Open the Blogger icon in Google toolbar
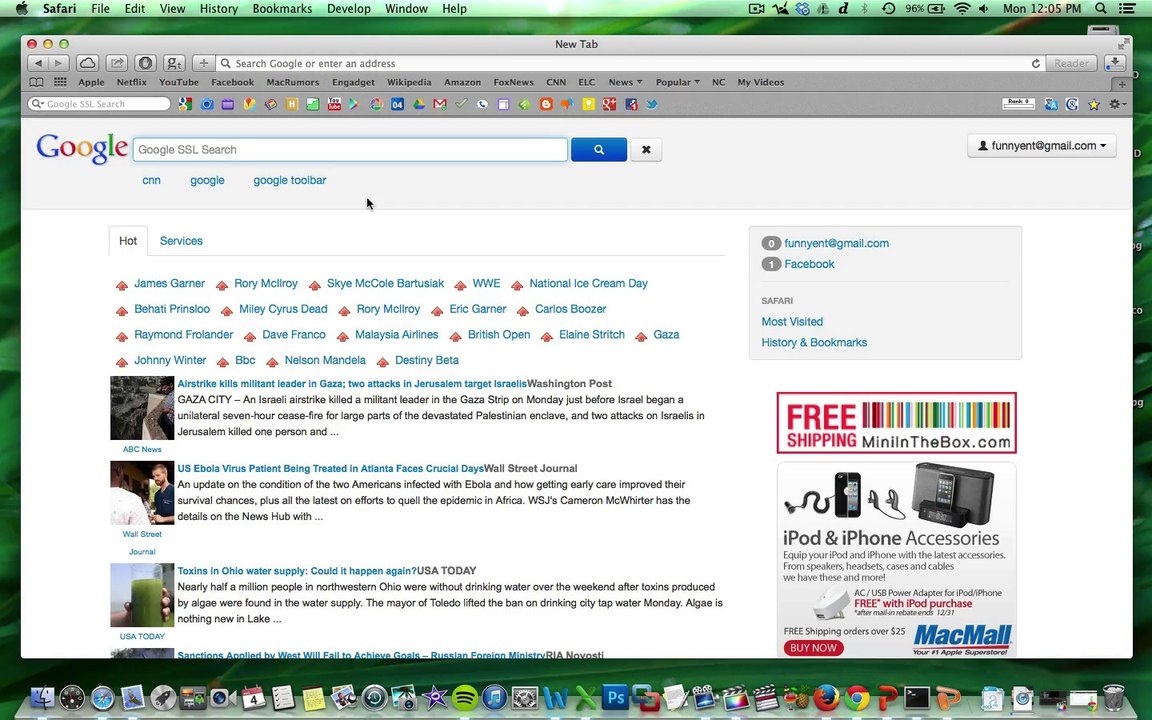 (546, 104)
